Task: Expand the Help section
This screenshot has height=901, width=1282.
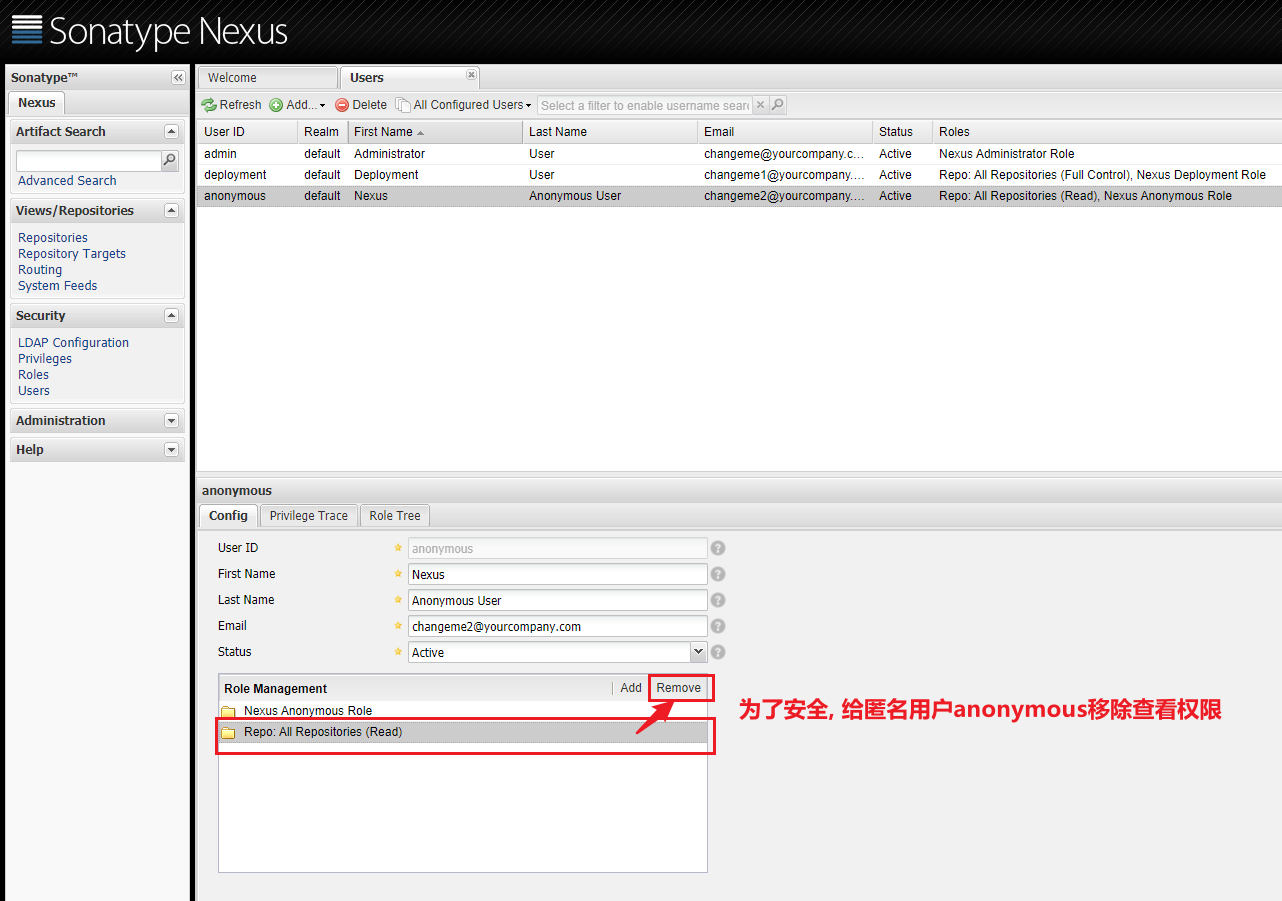Action: coord(171,450)
